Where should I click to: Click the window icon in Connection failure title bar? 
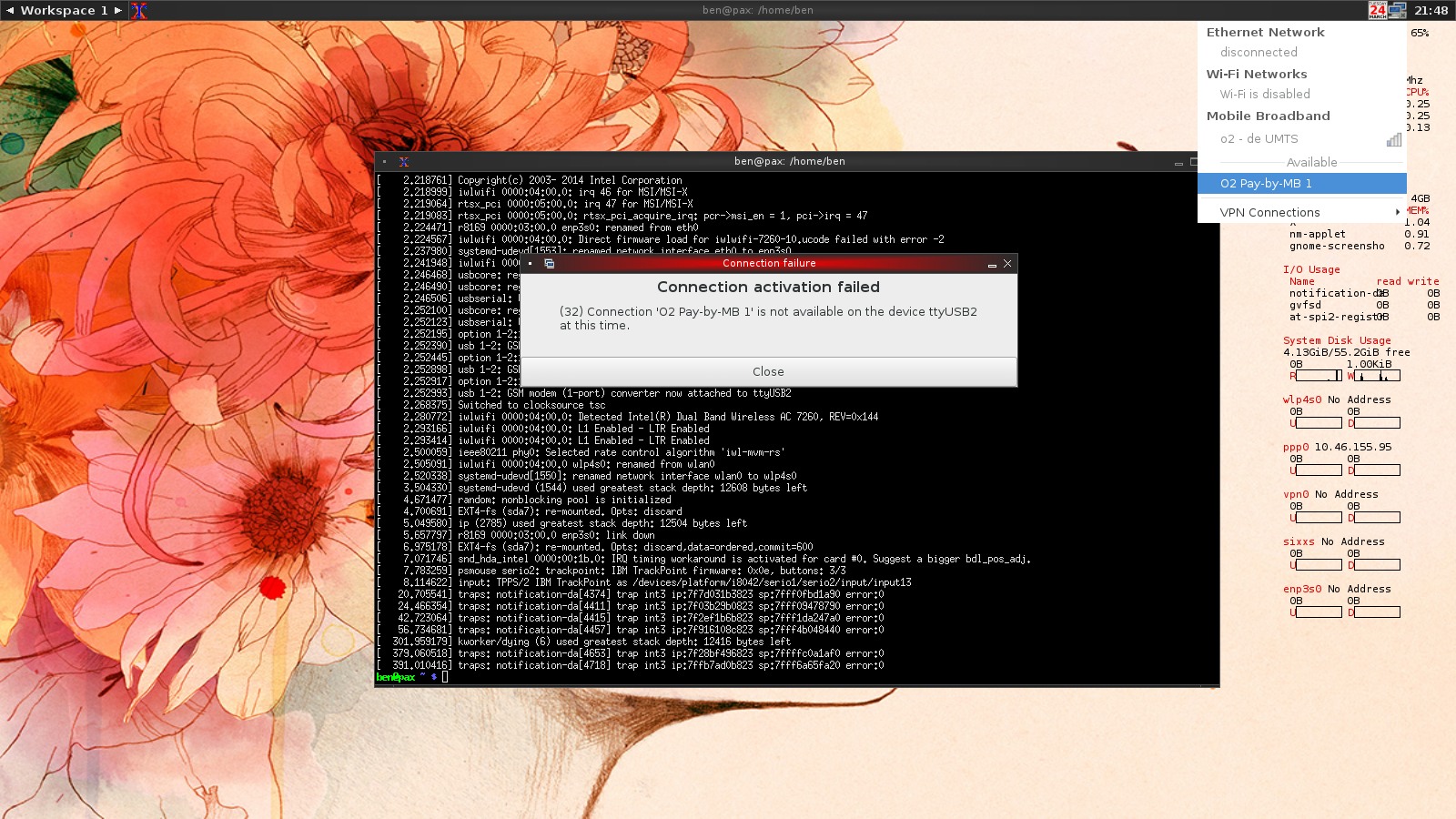(549, 263)
